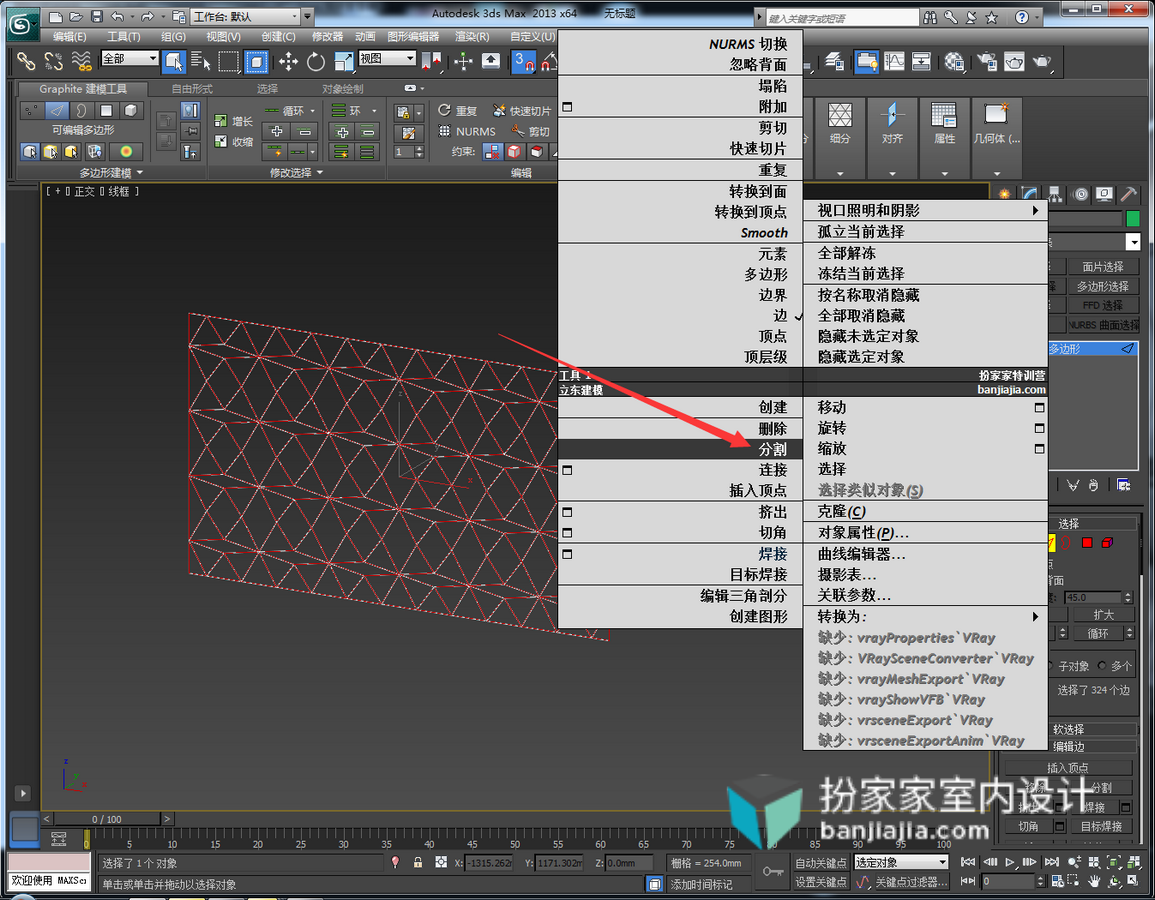Viewport: 1155px width, 900px height.
Task: Click the Select Object arrow tool
Action: [x=174, y=62]
